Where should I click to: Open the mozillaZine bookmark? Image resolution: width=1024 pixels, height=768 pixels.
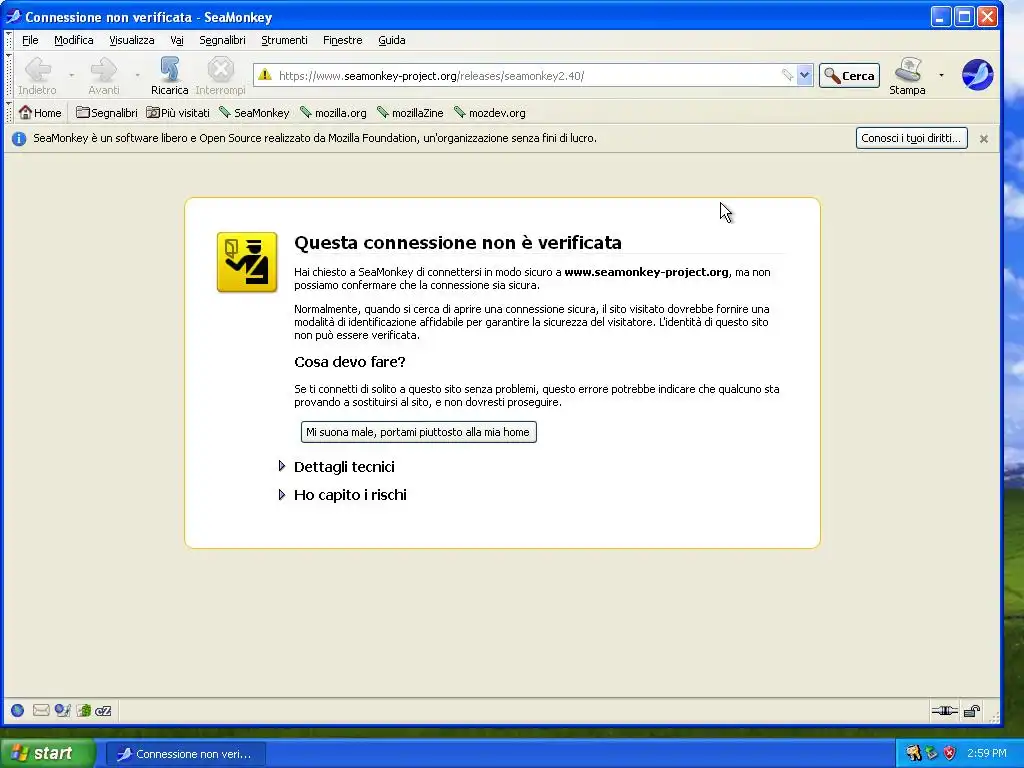pos(410,112)
